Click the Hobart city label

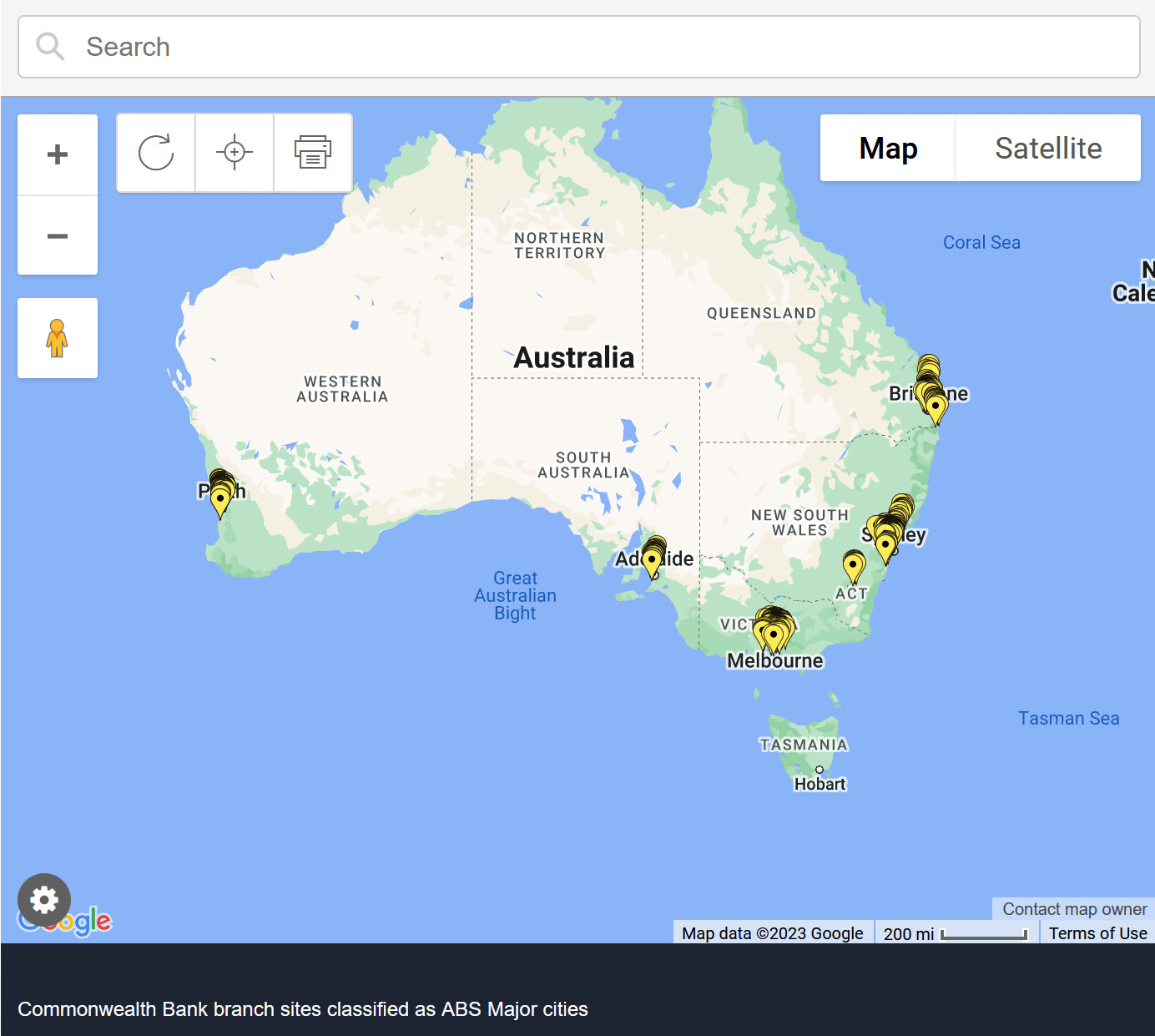[820, 784]
